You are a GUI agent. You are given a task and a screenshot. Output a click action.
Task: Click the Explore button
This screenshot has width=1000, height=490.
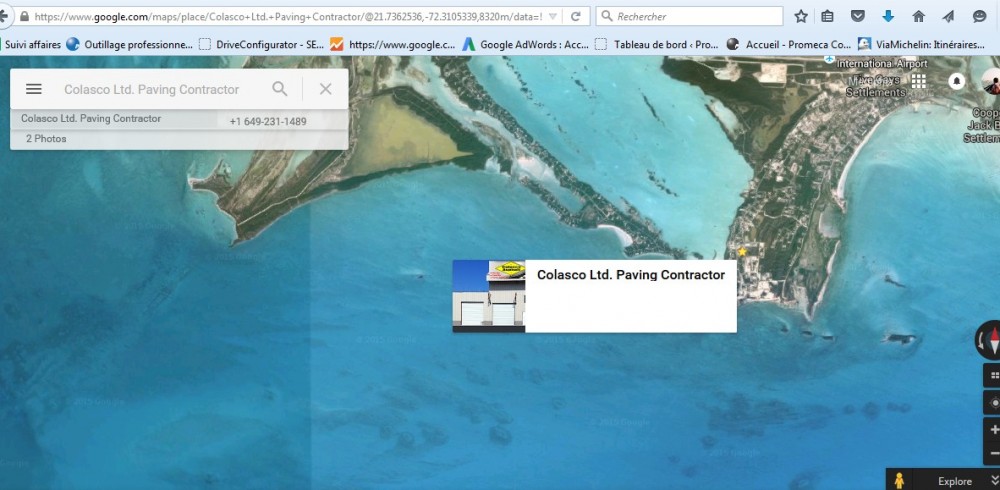(x=955, y=481)
